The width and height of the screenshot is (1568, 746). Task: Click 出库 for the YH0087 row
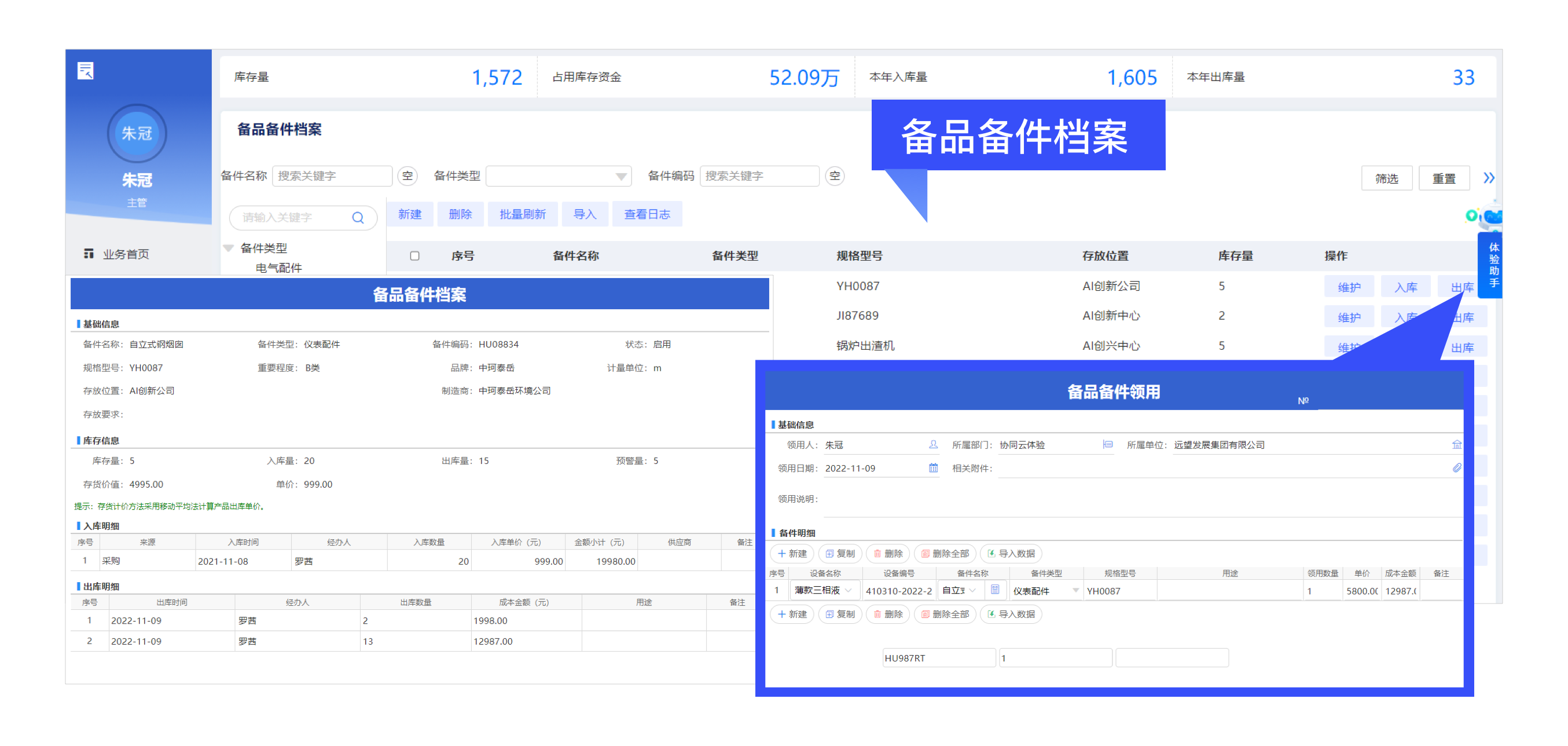point(1463,286)
